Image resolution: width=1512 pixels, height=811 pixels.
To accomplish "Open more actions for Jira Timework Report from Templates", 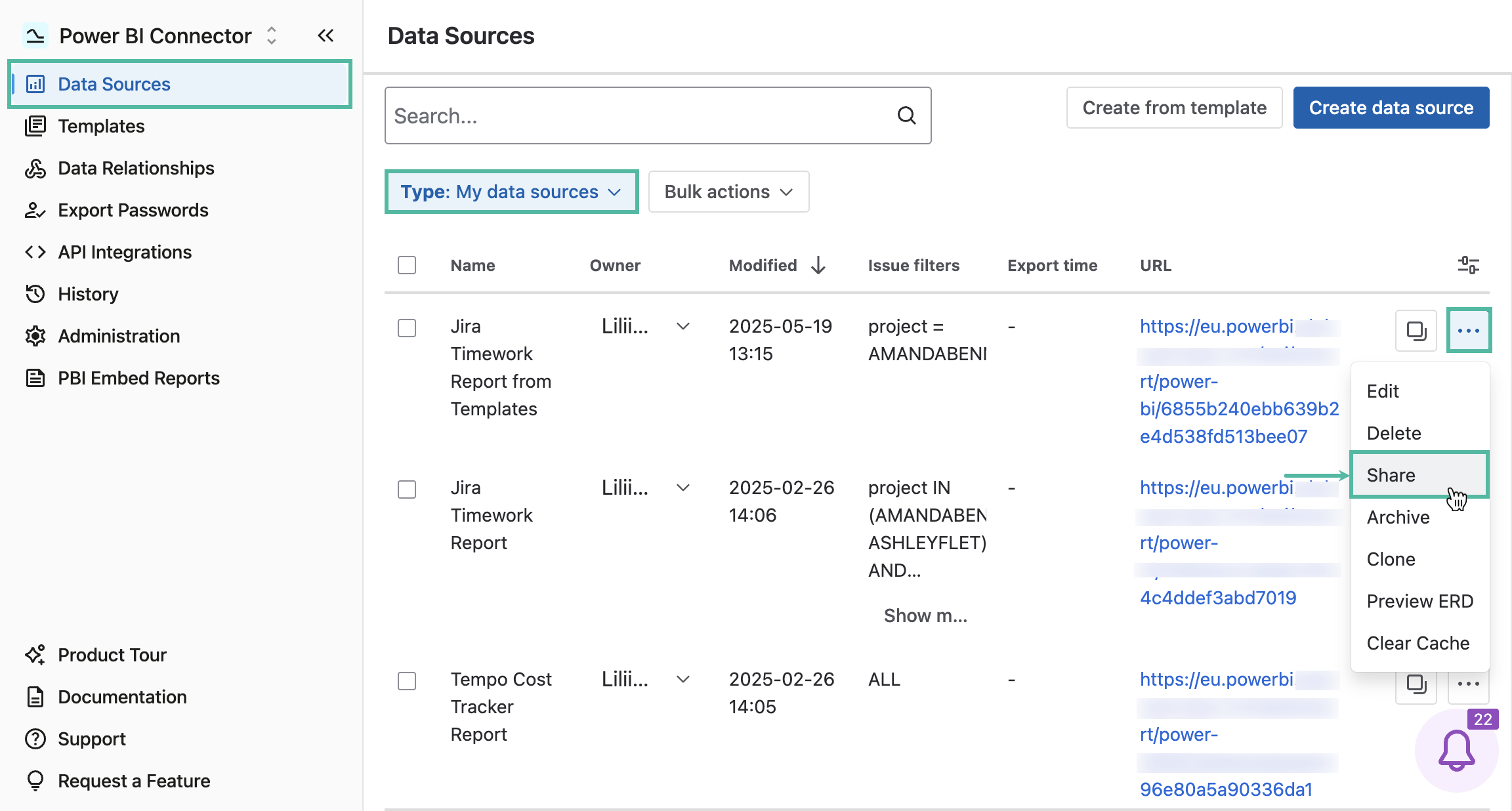I will point(1469,331).
